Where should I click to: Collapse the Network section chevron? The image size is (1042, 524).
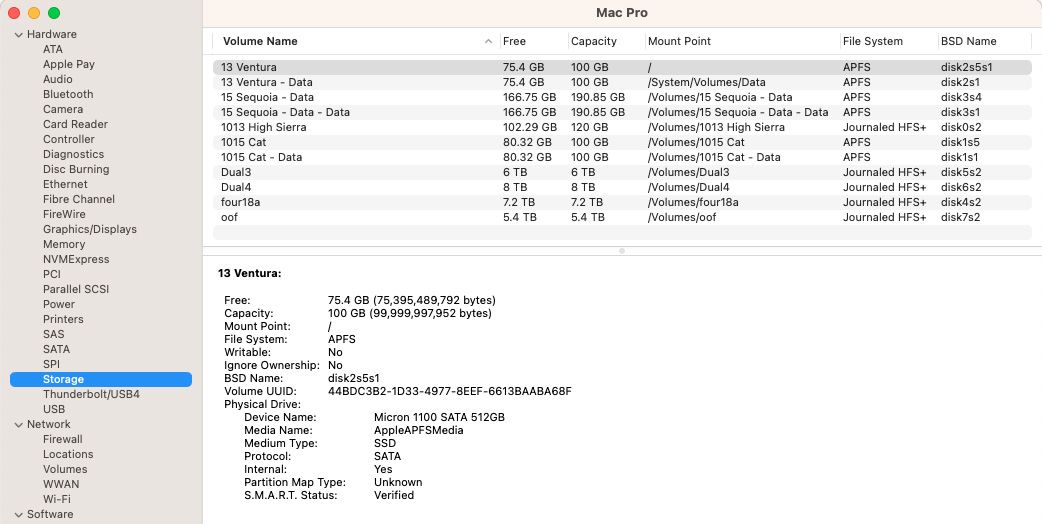coord(18,424)
